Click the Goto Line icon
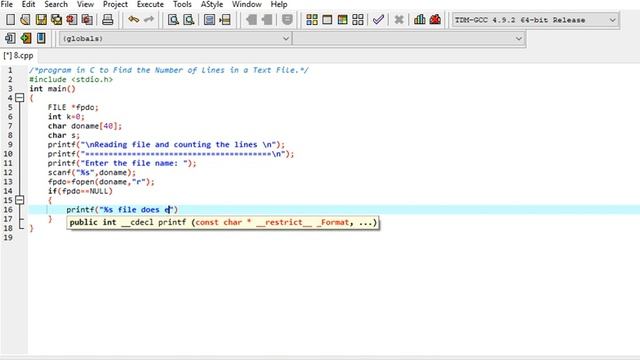Screen dimensions: 640x360 225,20
